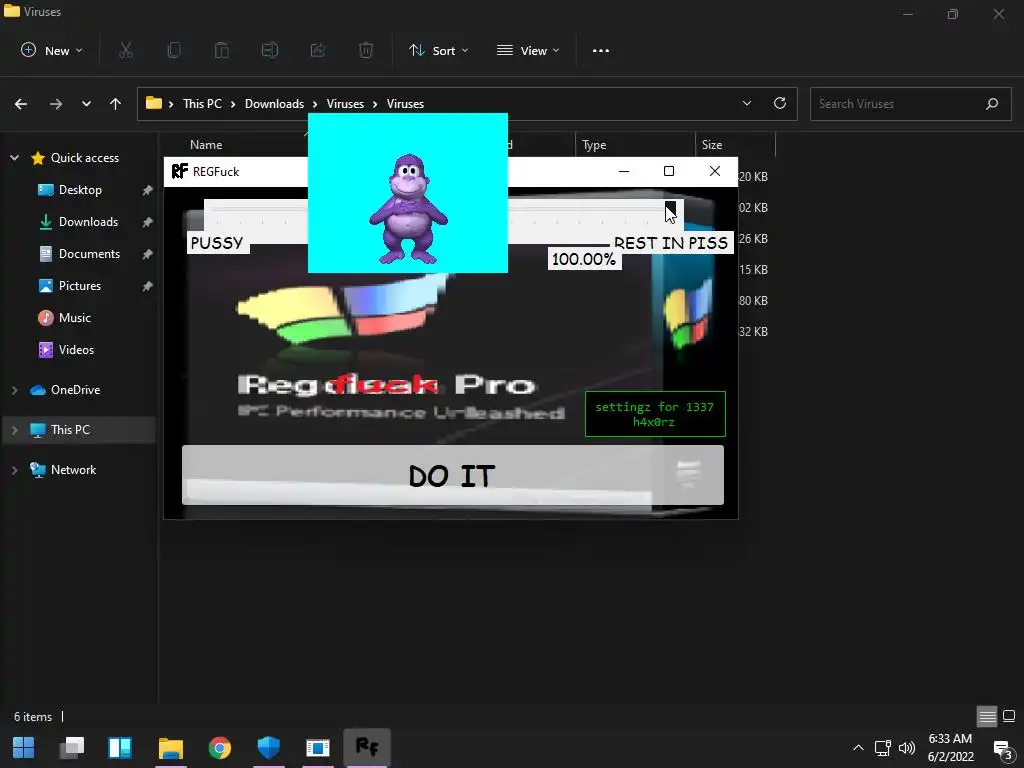Open the notification center icon
Image resolution: width=1024 pixels, height=768 pixels.
pyautogui.click(x=1002, y=748)
